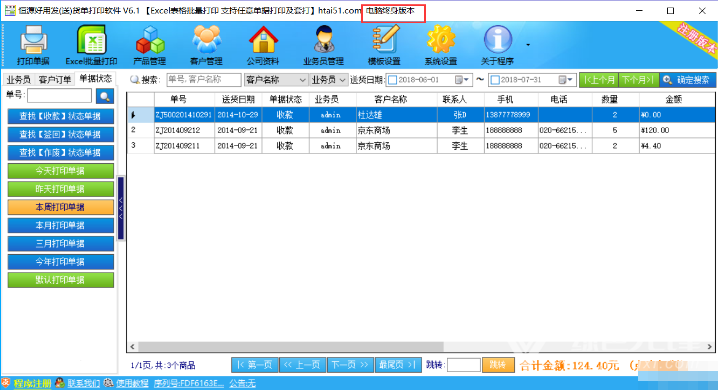The height and width of the screenshot is (390, 718).
Task: Click the 序列号:FDF6163E link
Action: coord(189,383)
